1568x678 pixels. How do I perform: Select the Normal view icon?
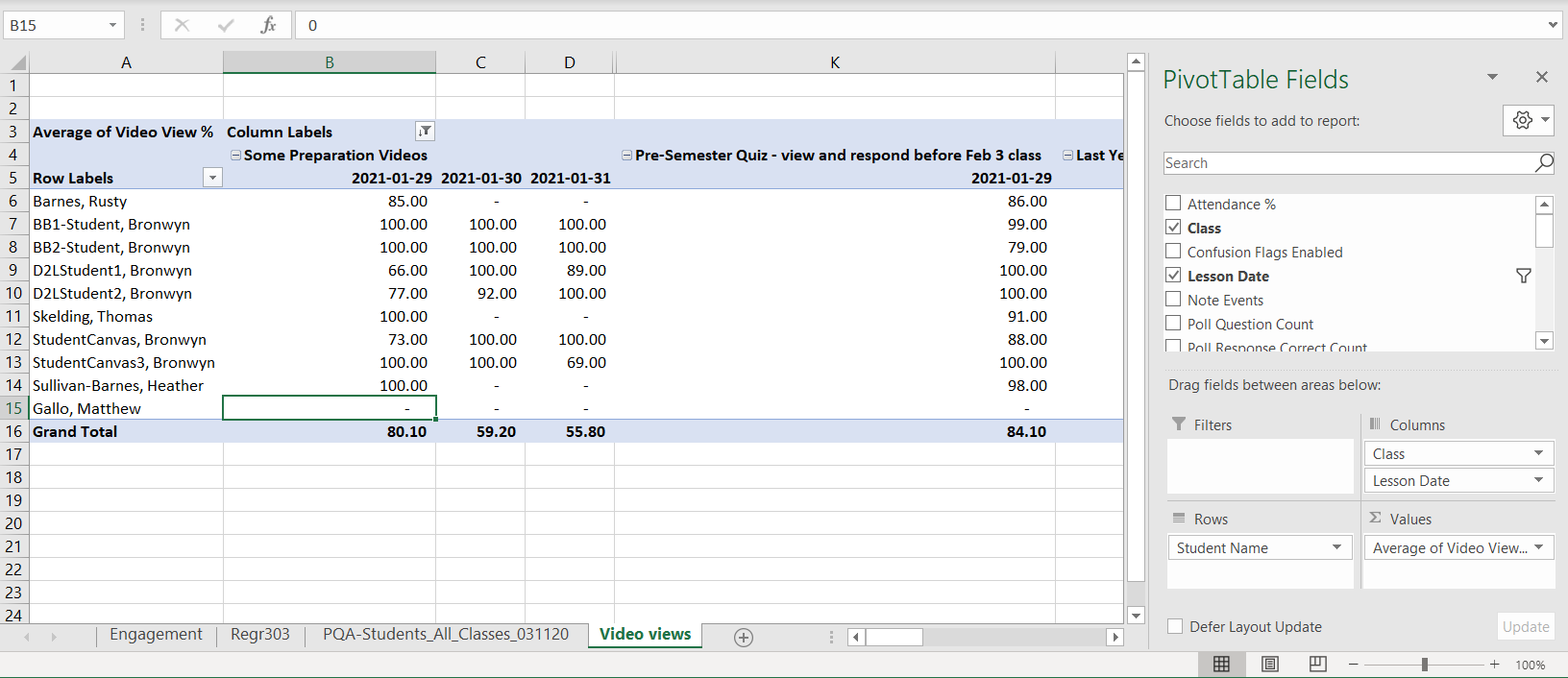tap(1222, 665)
